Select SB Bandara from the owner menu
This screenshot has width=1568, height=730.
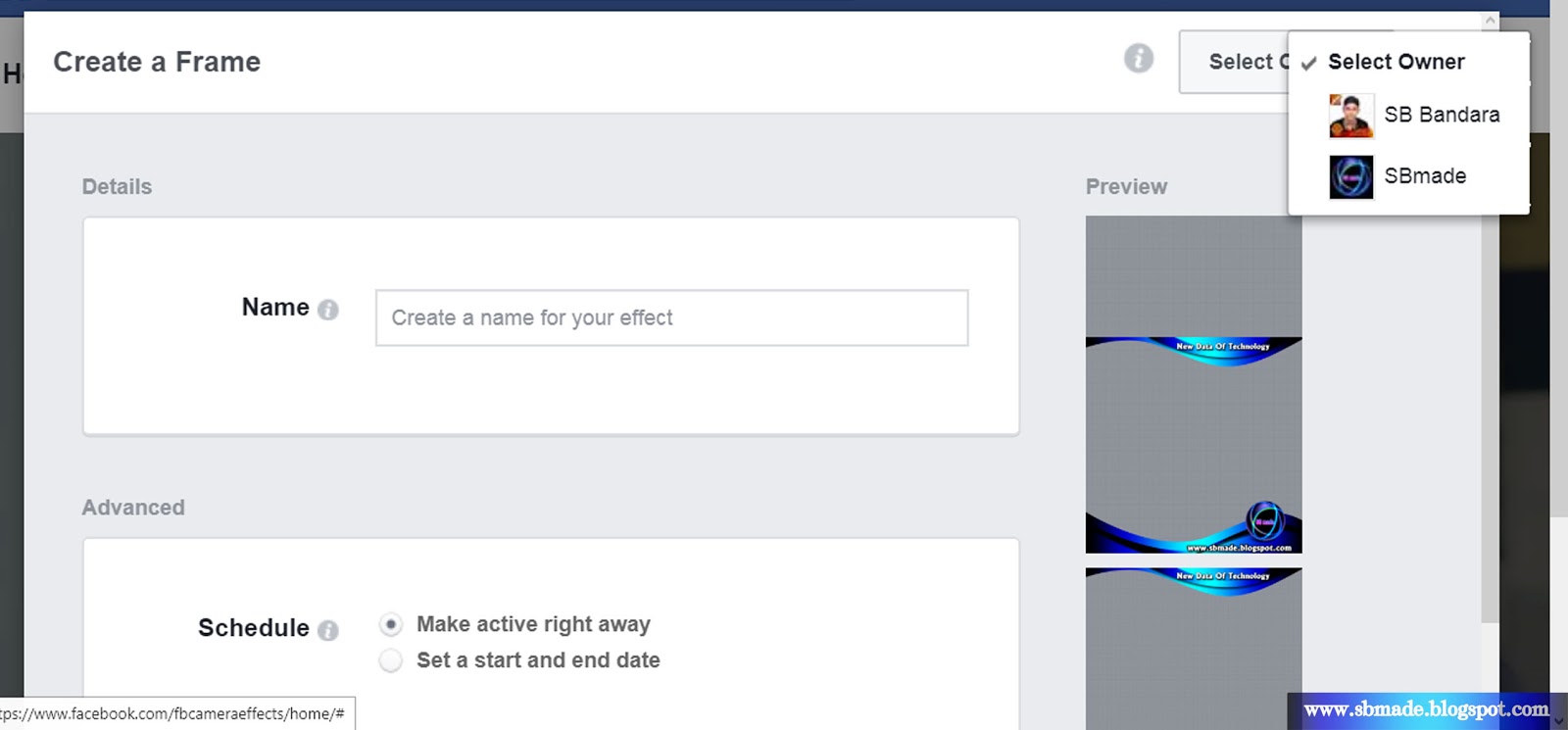[x=1442, y=115]
